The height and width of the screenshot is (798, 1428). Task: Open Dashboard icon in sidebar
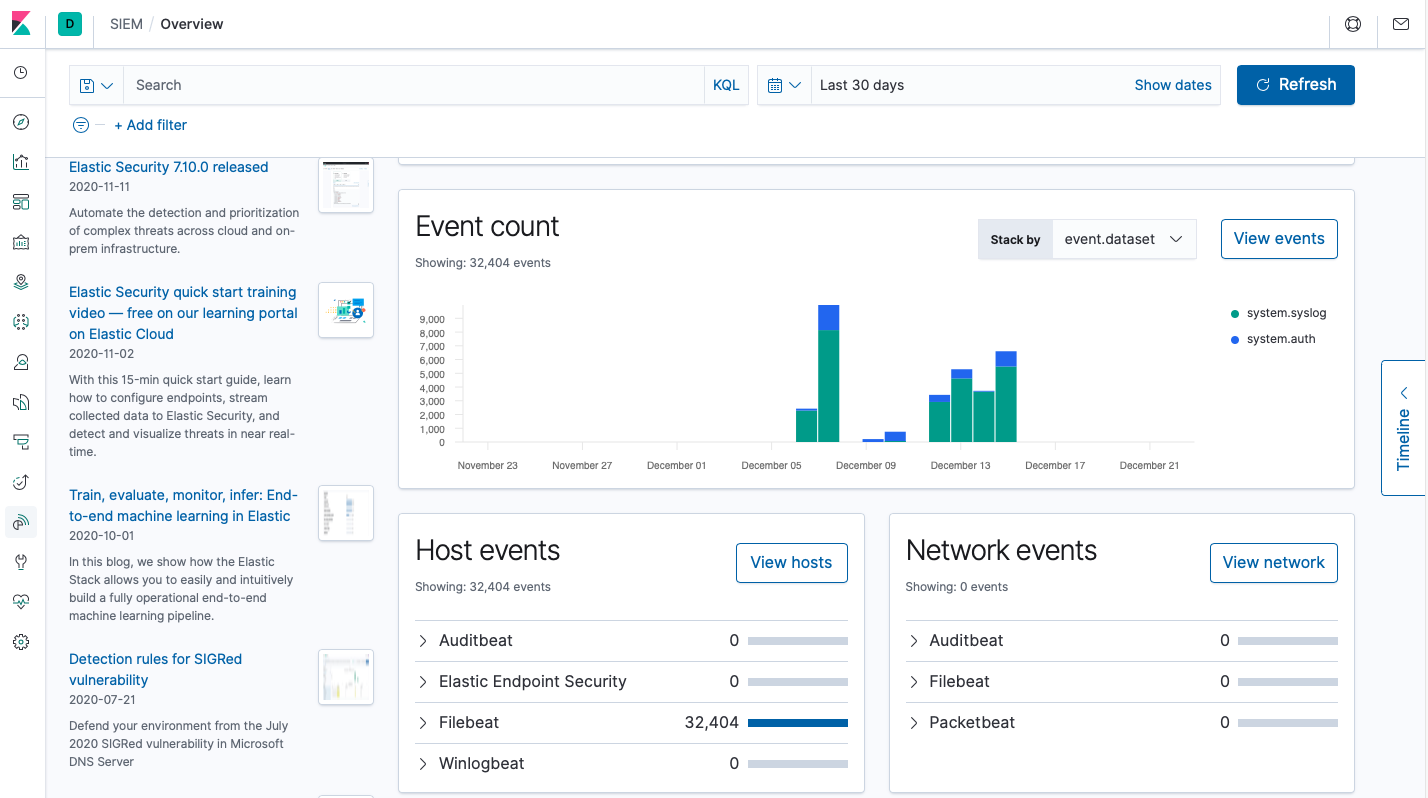21,202
